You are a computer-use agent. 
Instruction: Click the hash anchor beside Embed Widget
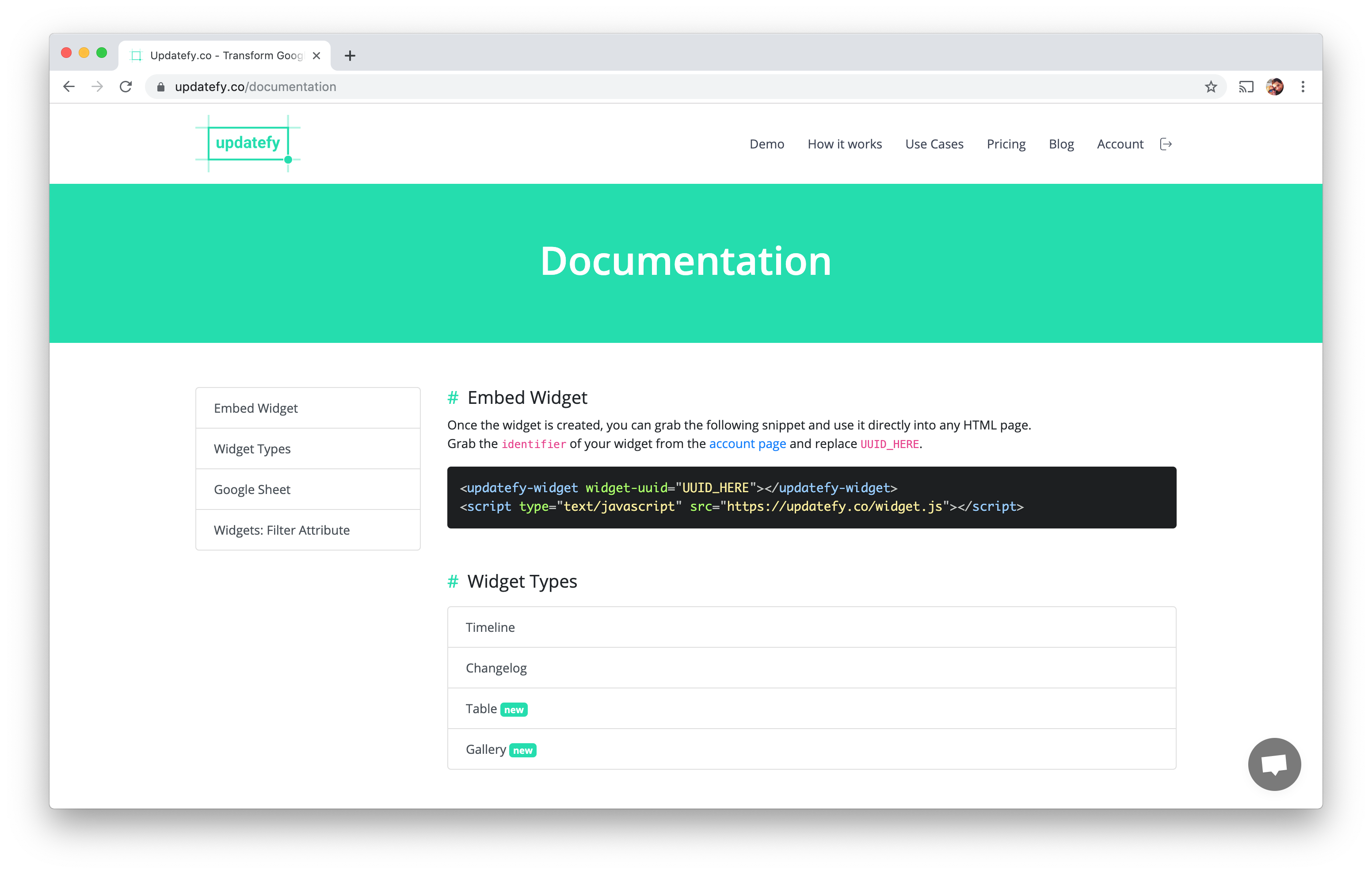[453, 397]
